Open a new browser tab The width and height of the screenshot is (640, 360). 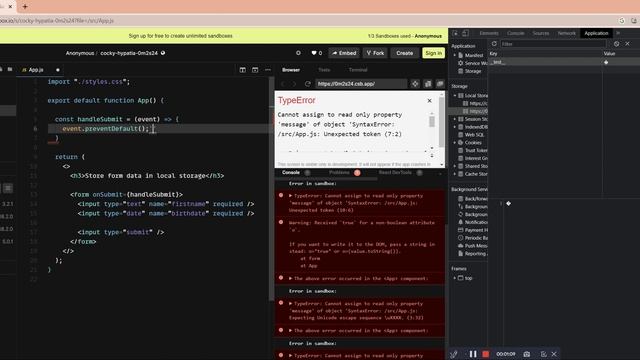[x=25, y=7]
